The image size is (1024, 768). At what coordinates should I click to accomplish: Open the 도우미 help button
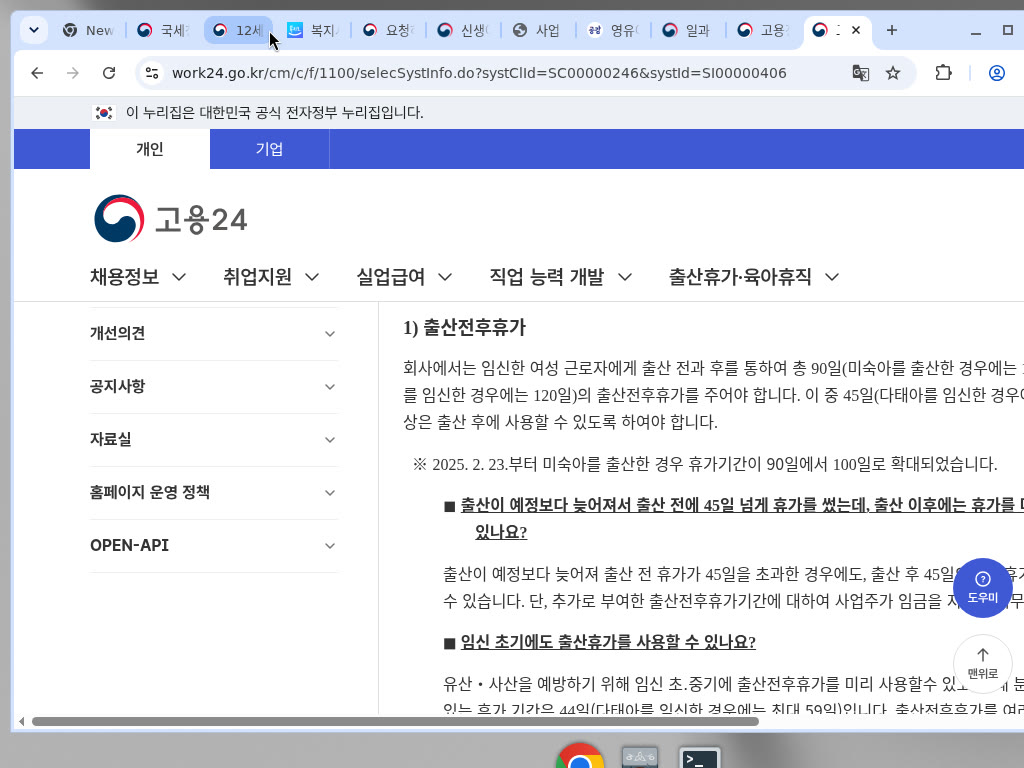pos(982,588)
